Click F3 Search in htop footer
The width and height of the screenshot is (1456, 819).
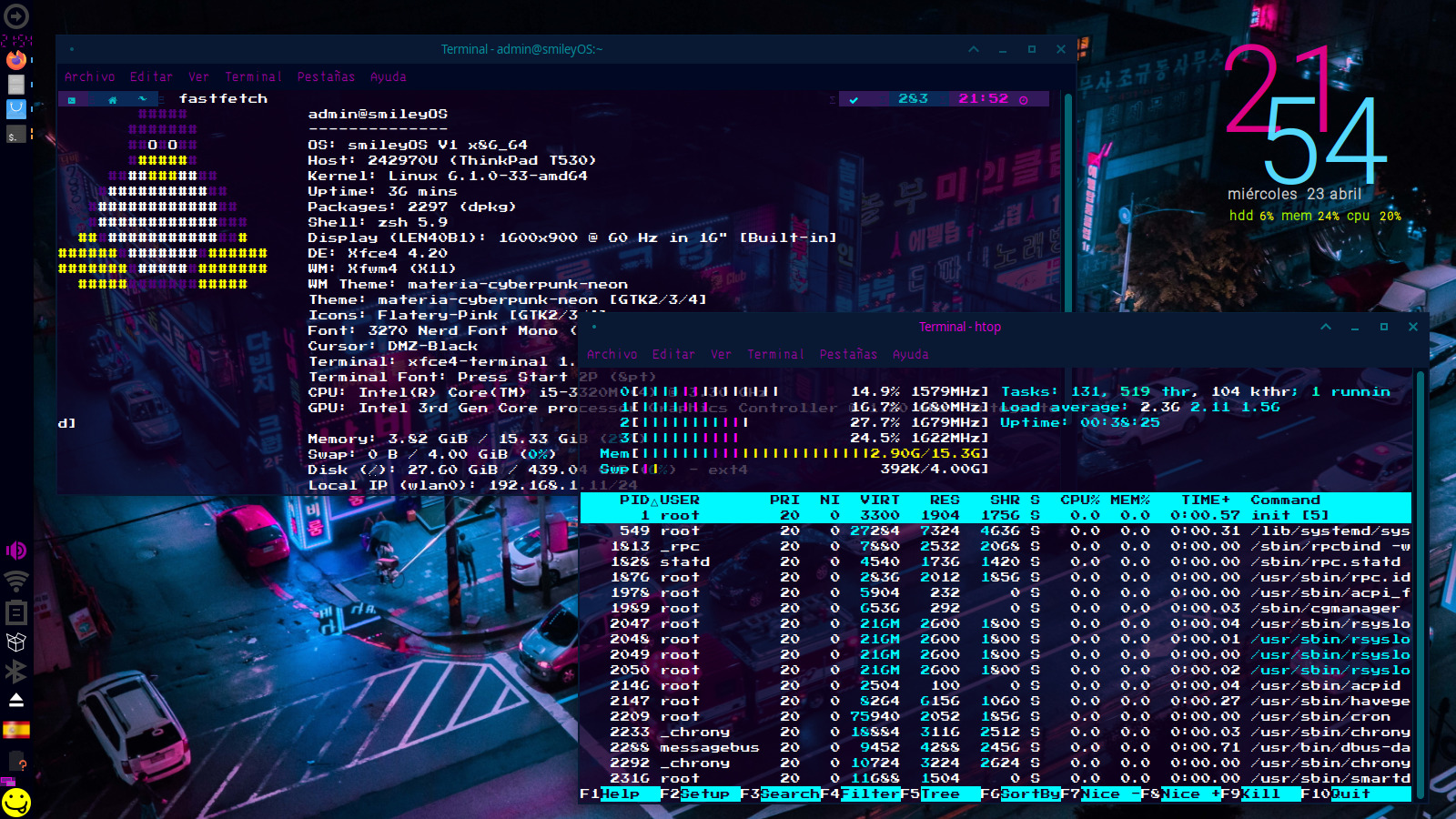[780, 794]
